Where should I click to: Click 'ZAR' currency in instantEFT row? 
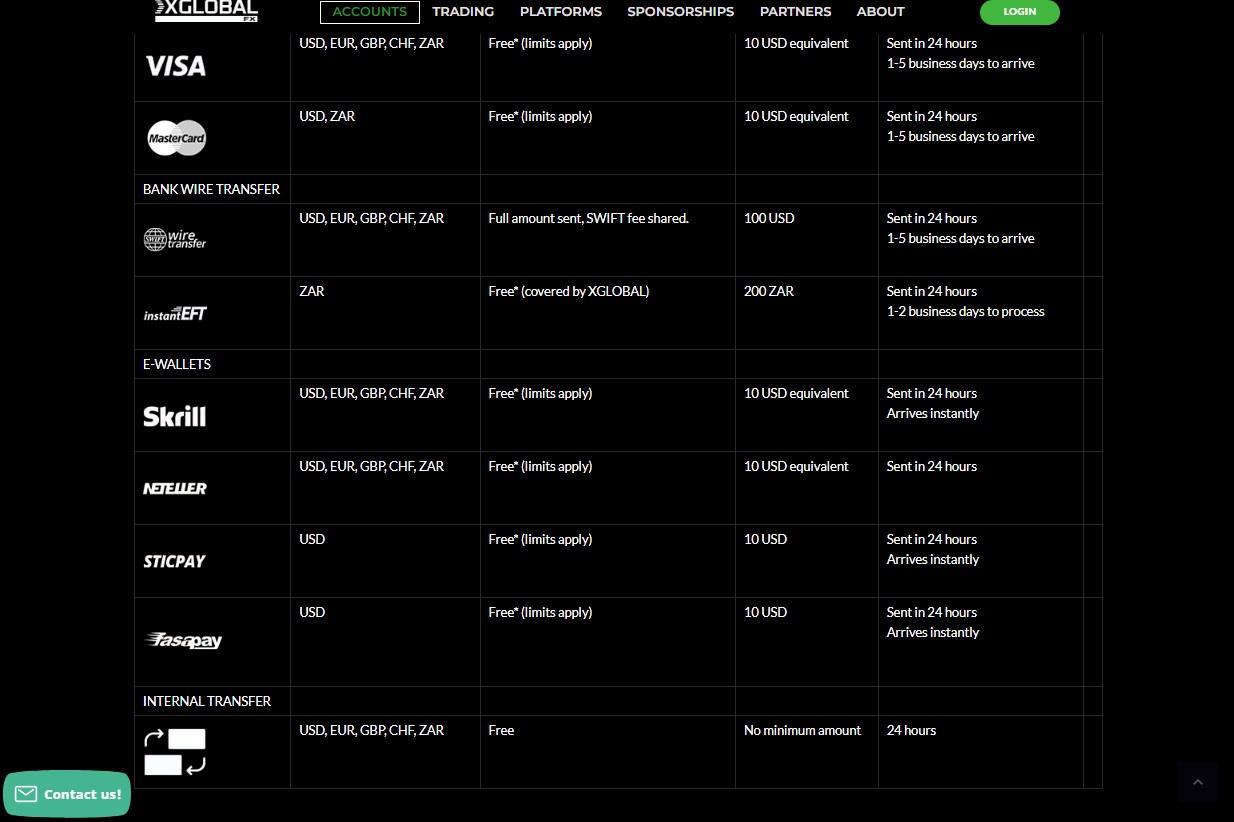point(312,291)
